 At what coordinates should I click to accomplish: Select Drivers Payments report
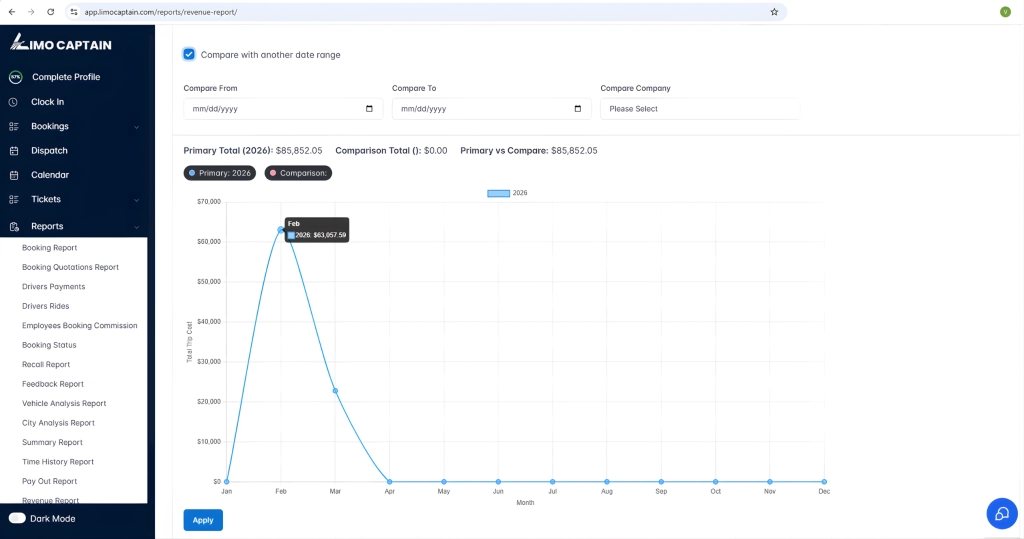coord(54,287)
